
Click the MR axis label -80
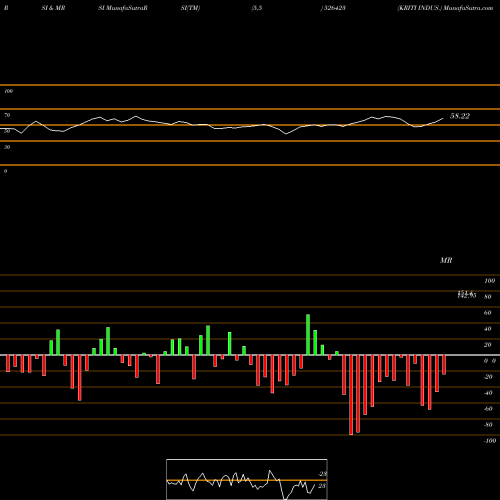tap(488, 425)
